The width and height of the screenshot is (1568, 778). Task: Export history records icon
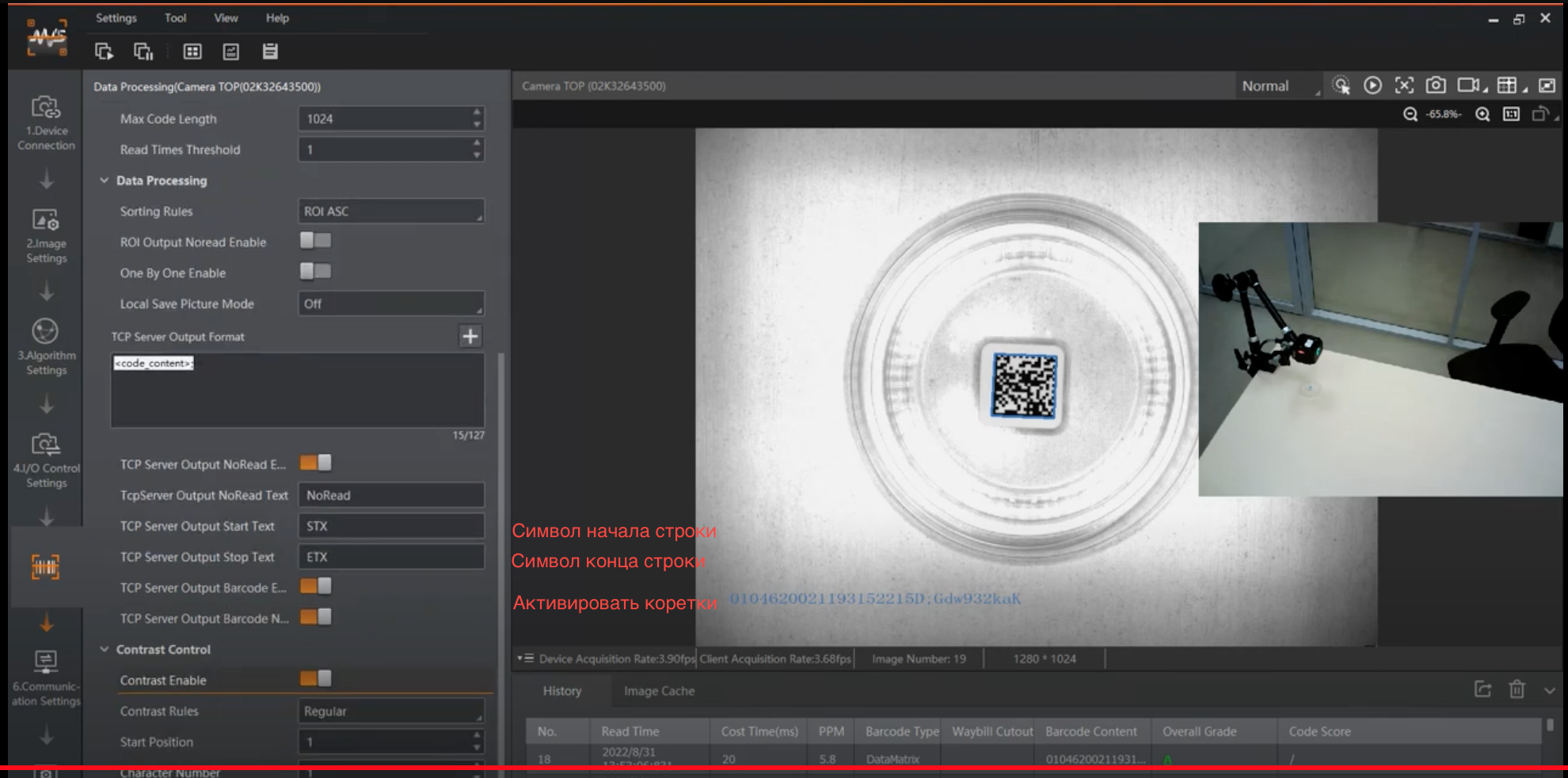coord(1482,689)
